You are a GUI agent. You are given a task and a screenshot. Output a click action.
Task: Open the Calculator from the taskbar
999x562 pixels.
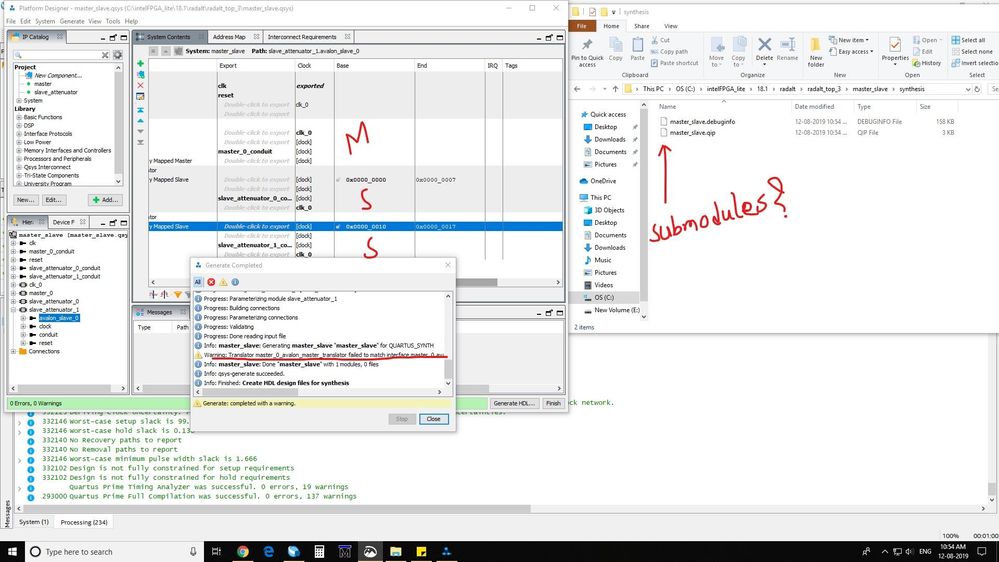319,551
